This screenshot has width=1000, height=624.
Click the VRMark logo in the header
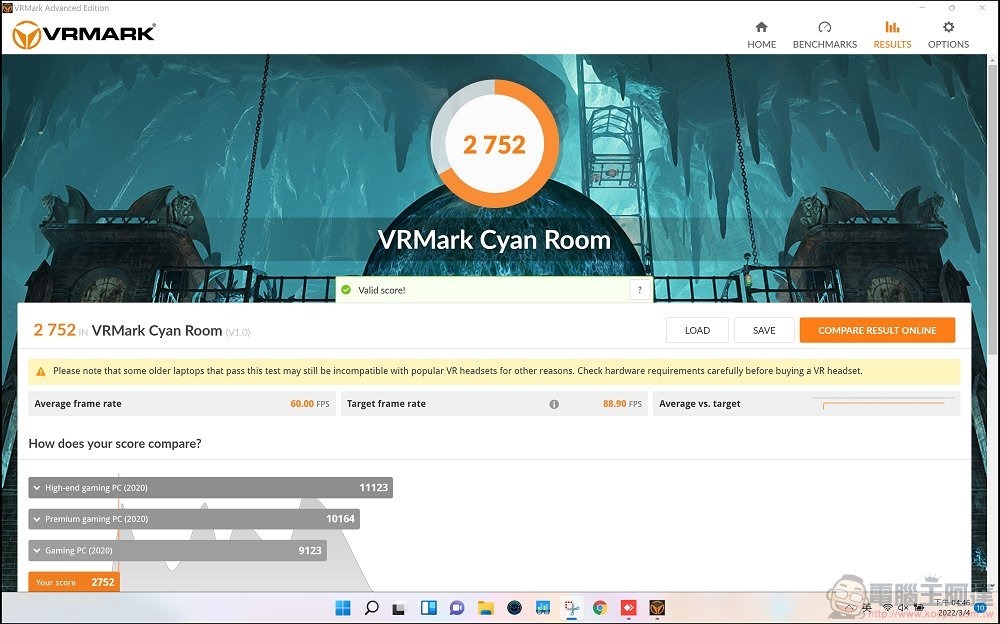84,34
